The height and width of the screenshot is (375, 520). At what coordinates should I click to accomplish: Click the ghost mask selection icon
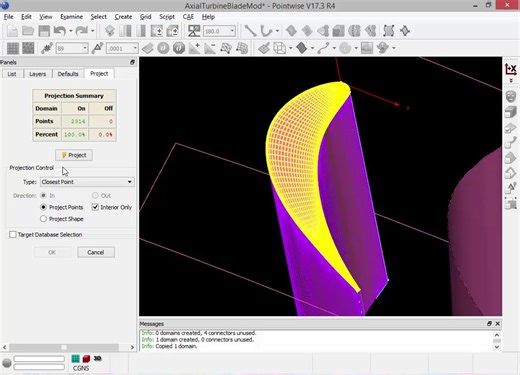click(383, 48)
